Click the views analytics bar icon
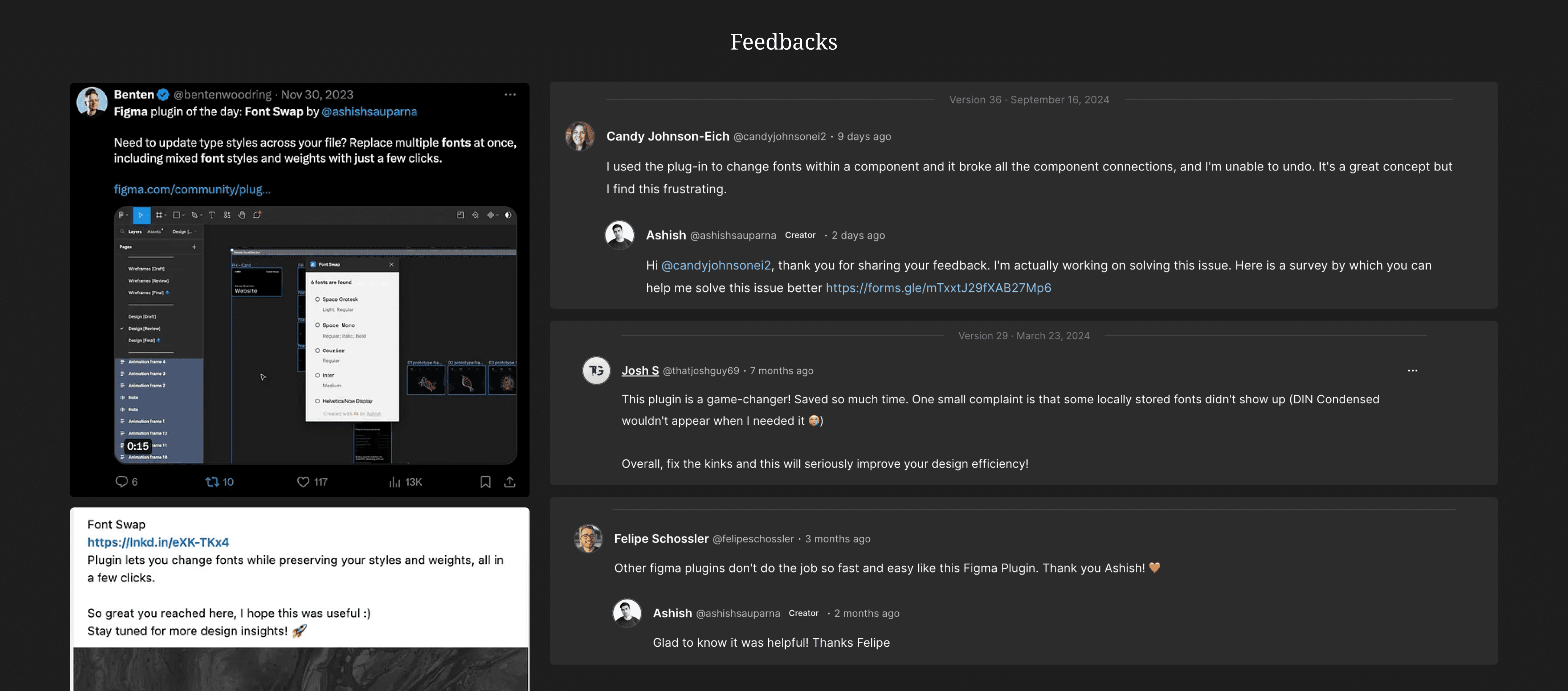1568x691 pixels. (x=395, y=482)
